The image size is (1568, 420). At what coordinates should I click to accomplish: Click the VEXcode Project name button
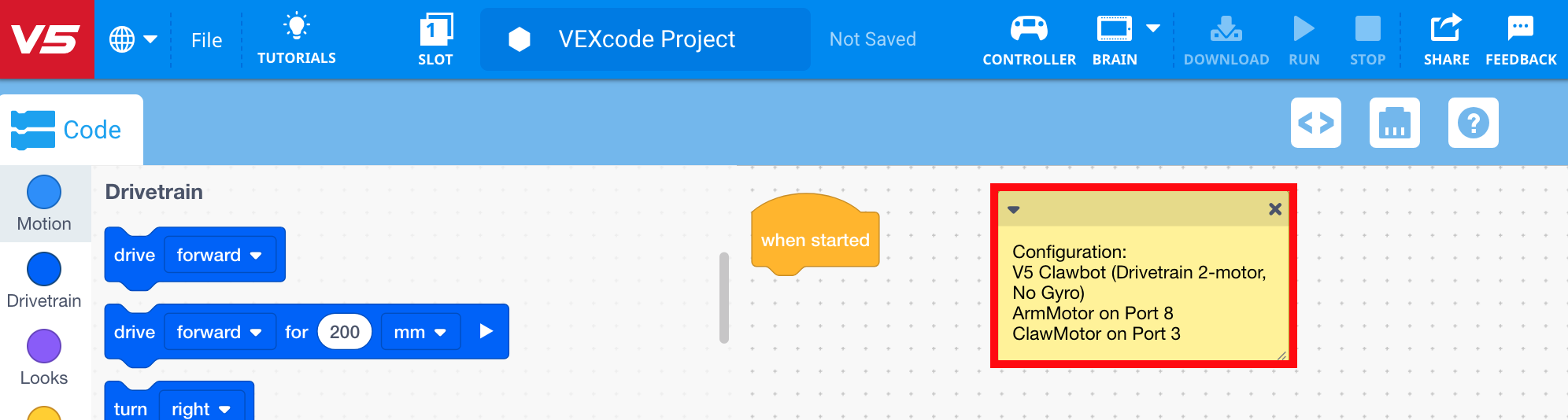coord(645,39)
